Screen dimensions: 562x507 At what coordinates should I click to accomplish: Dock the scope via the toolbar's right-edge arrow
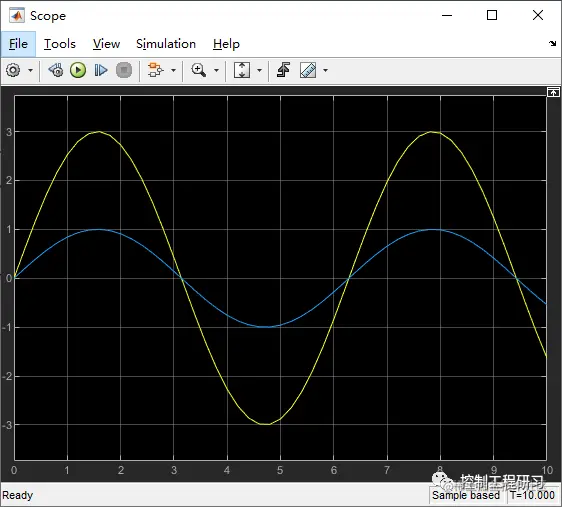[552, 44]
